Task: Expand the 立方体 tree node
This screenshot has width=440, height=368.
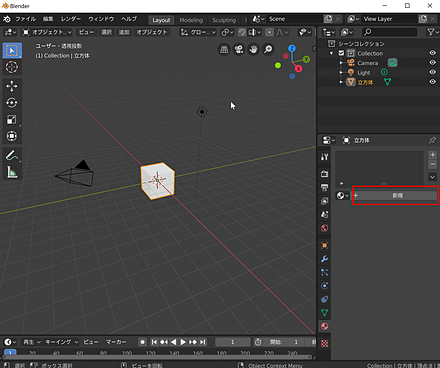Action: click(x=341, y=82)
